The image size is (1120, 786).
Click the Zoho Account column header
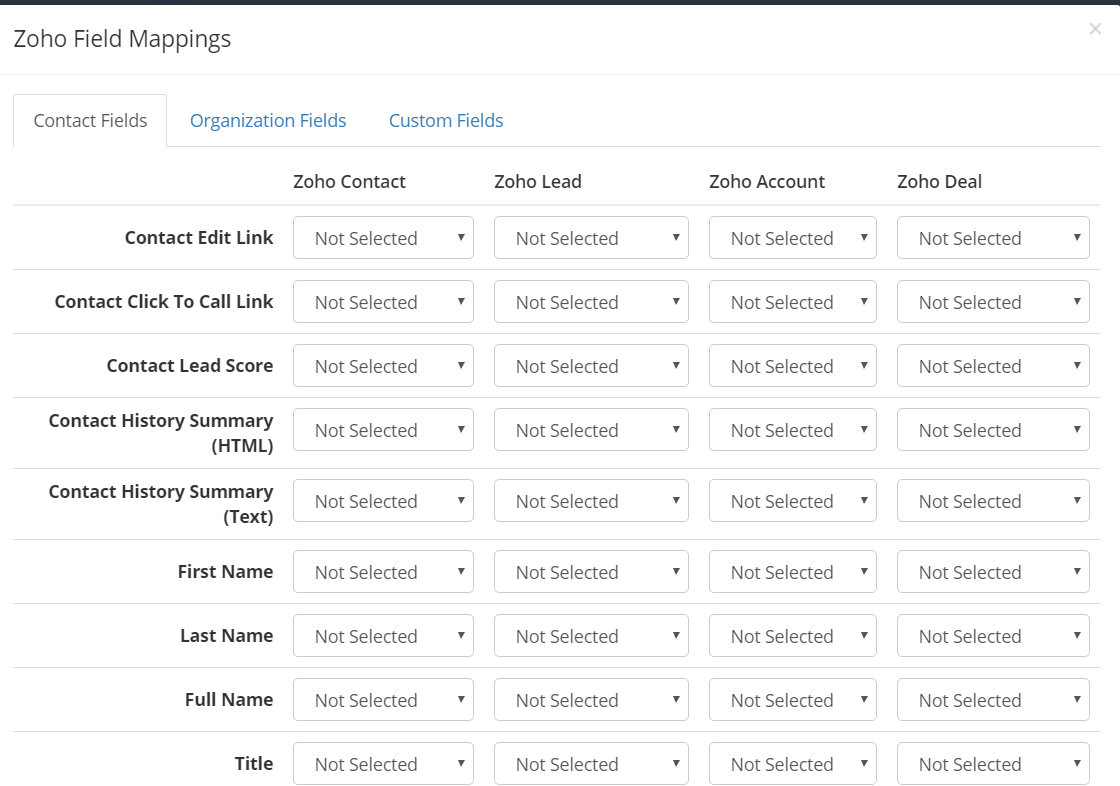click(767, 181)
